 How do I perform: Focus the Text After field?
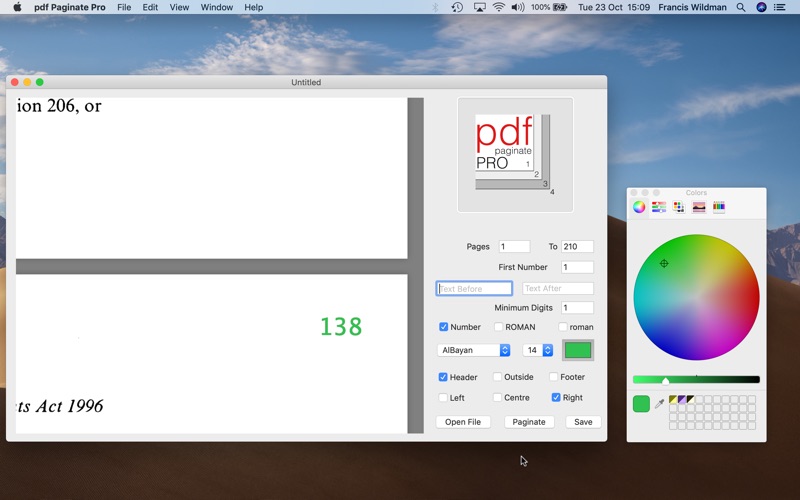click(x=558, y=288)
